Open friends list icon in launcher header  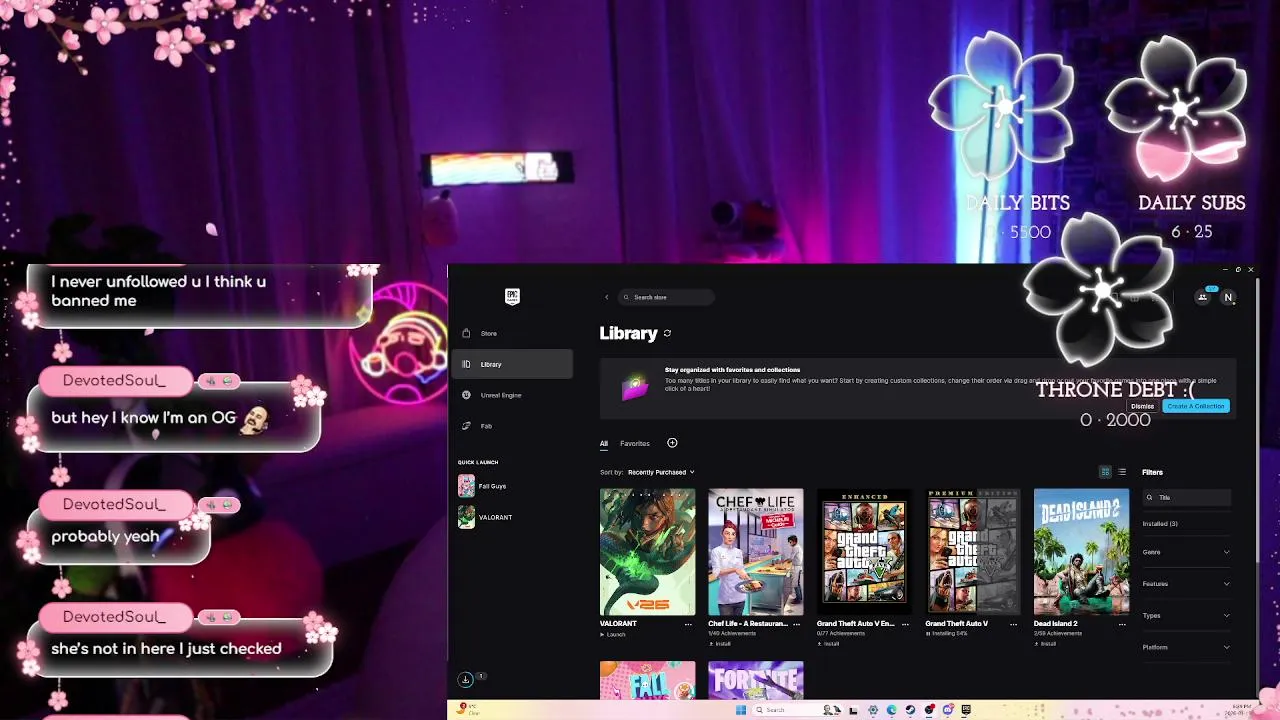[1202, 297]
